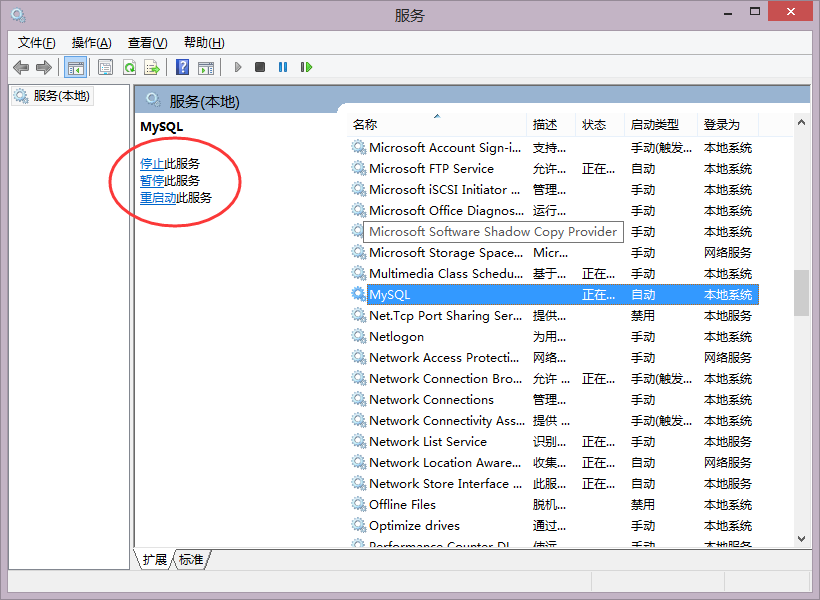Click the Pause Service icon

click(283, 67)
